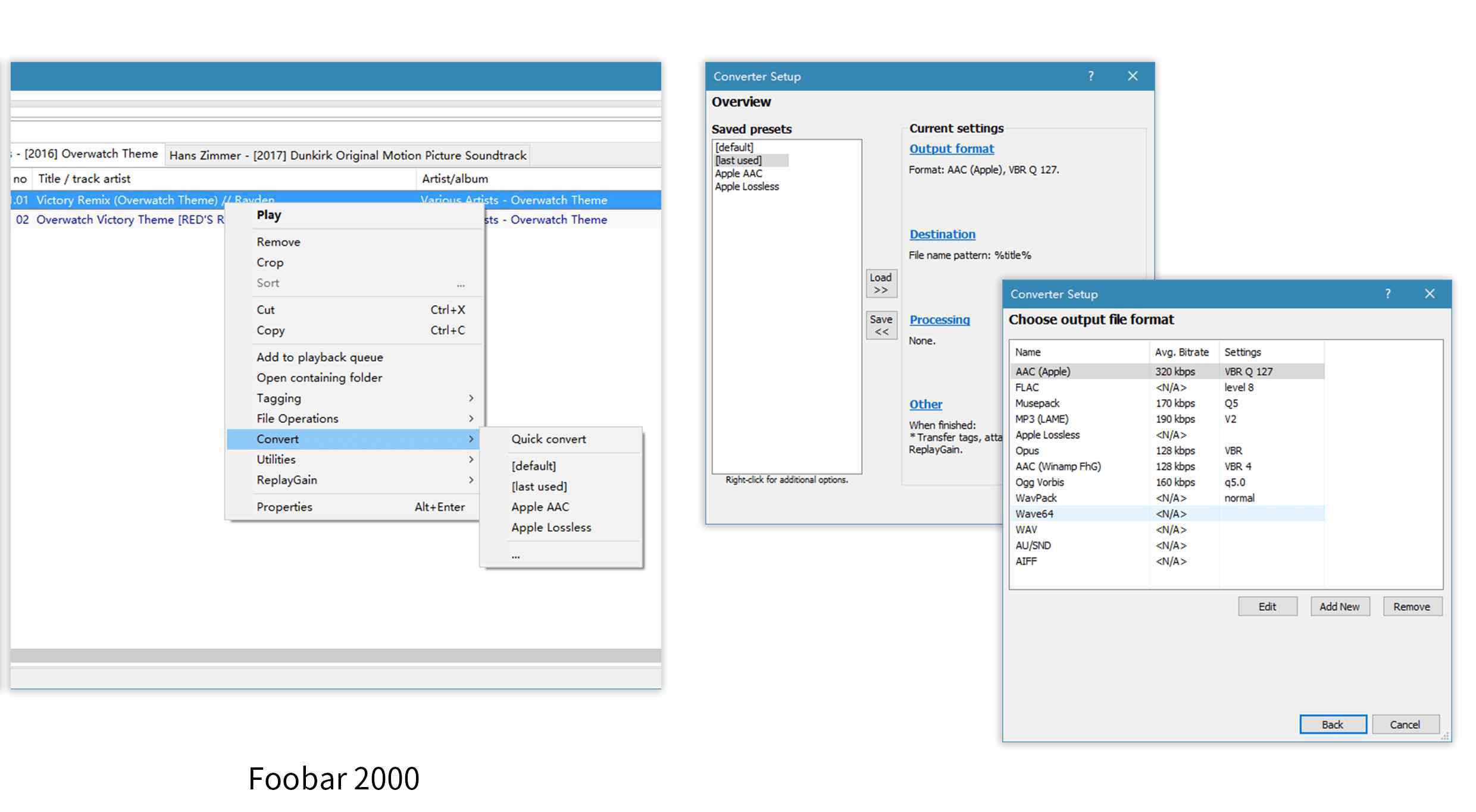Close the Choose output file format dialog

click(x=1430, y=294)
